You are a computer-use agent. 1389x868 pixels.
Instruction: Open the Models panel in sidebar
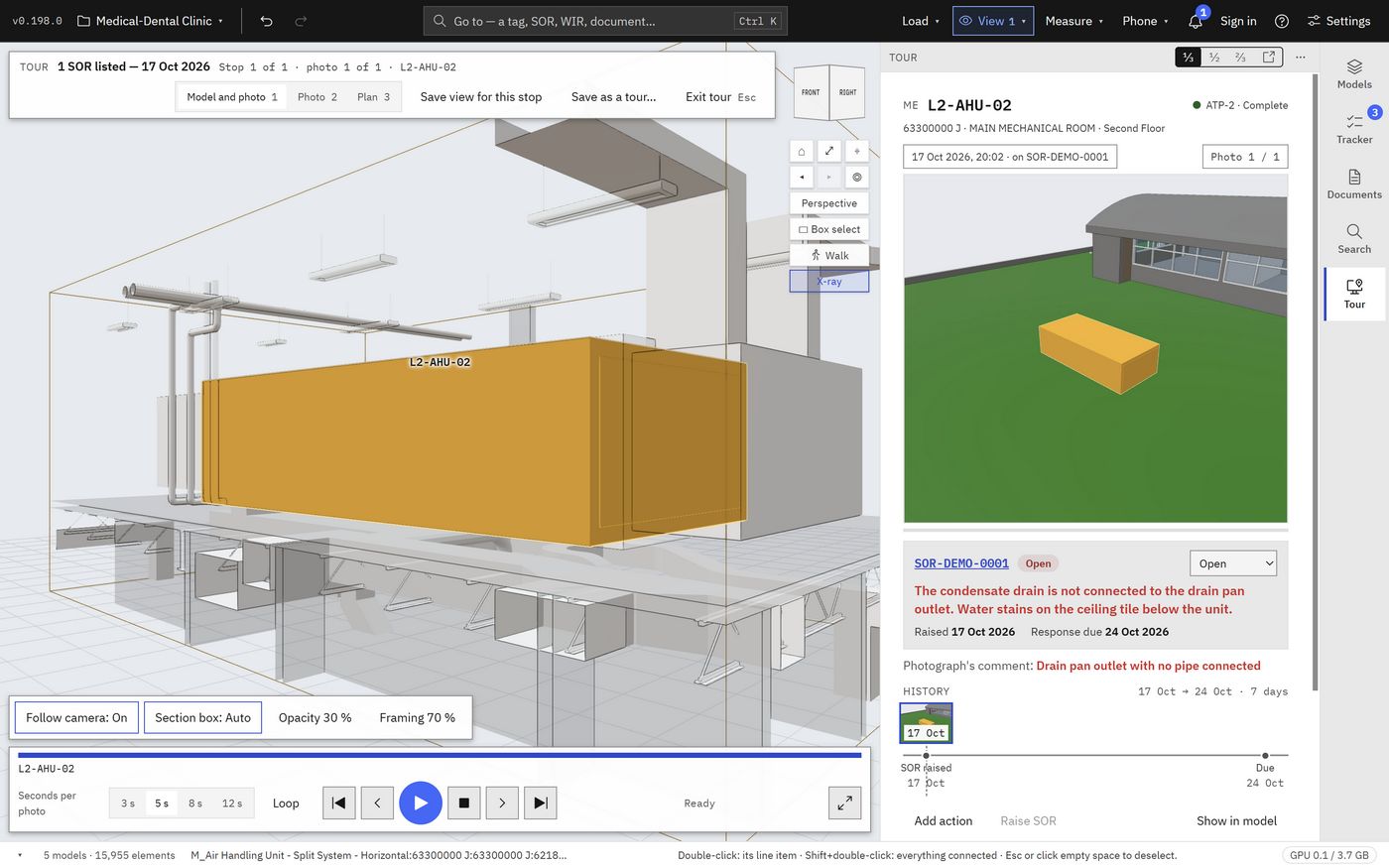click(x=1354, y=74)
